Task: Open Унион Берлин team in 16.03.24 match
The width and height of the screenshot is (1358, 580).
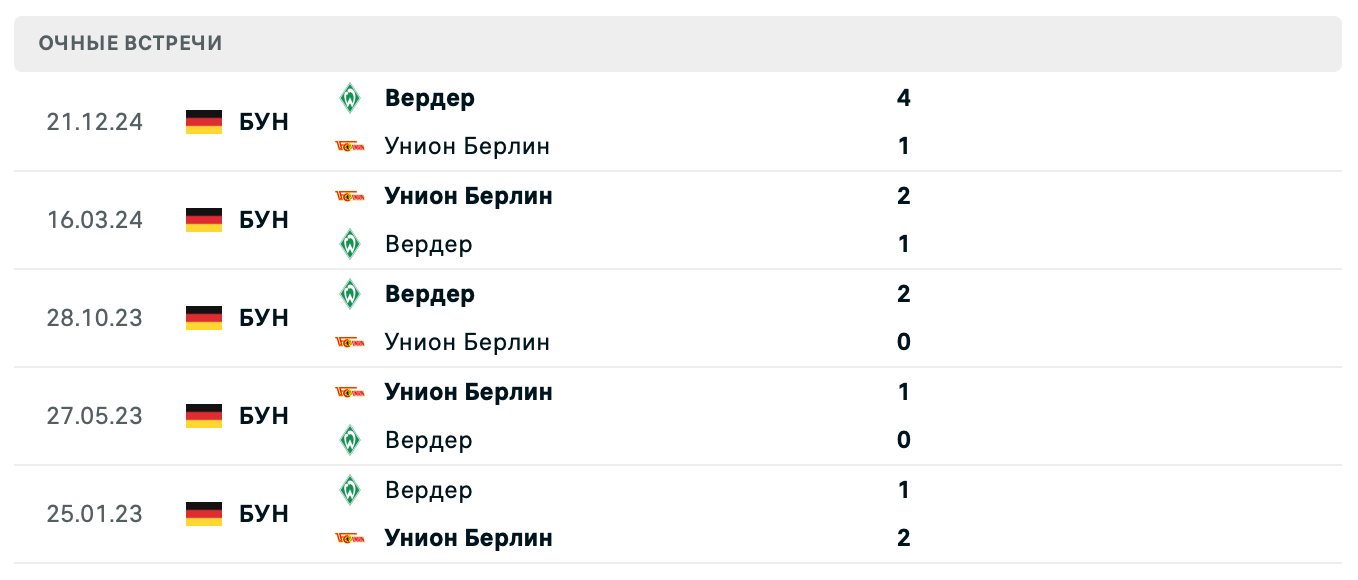Action: 468,196
